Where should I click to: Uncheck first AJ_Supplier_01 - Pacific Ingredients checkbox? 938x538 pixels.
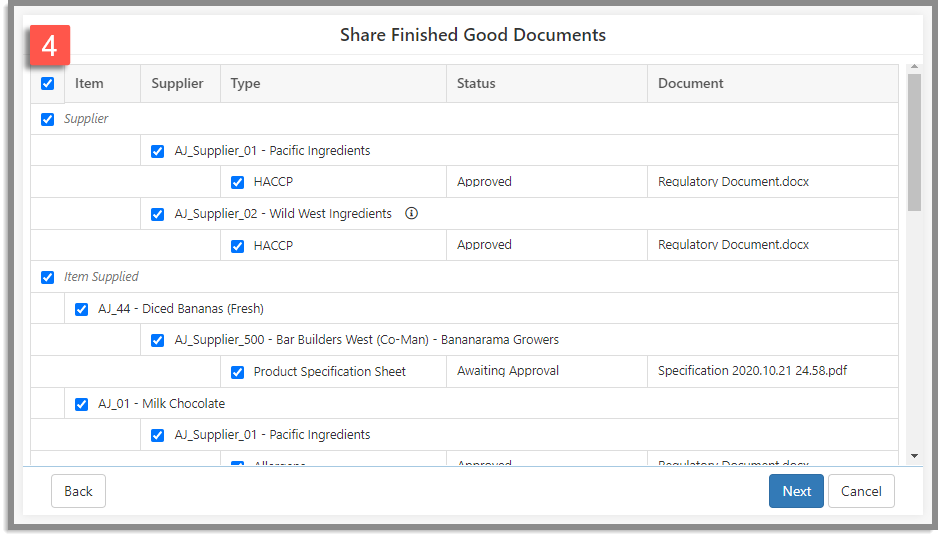click(157, 151)
